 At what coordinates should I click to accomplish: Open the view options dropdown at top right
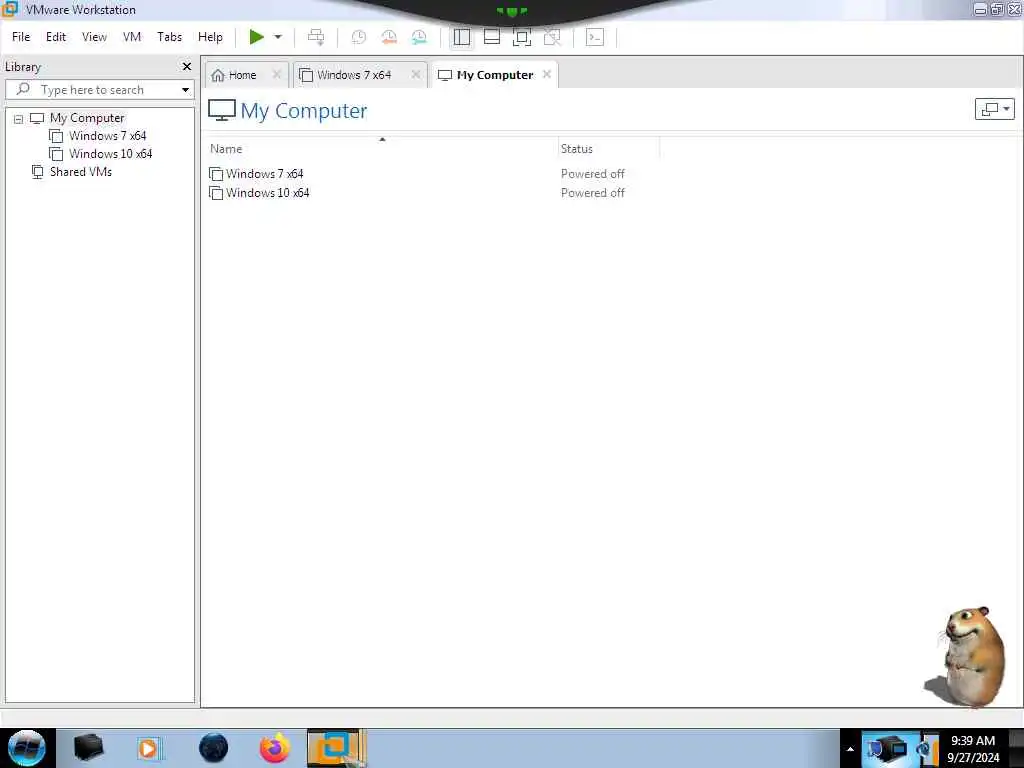click(994, 109)
